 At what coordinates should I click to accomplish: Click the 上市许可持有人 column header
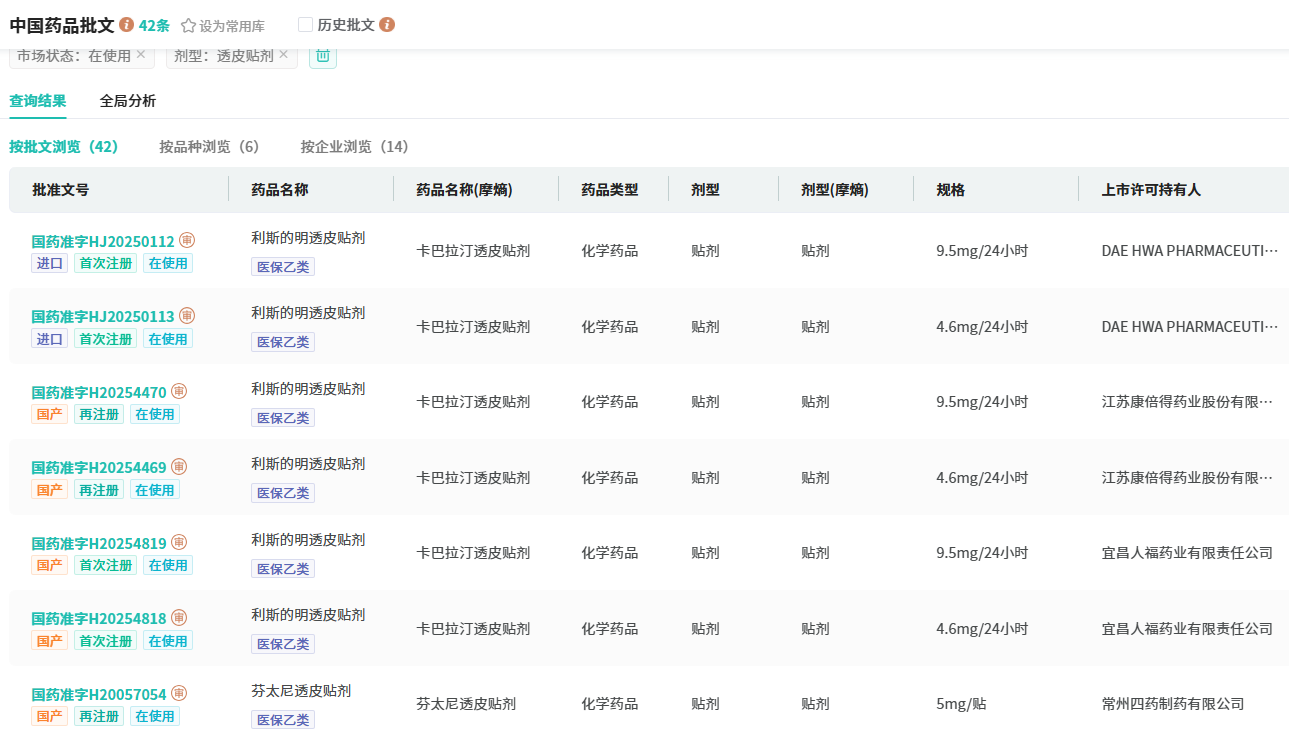pyautogui.click(x=1150, y=190)
